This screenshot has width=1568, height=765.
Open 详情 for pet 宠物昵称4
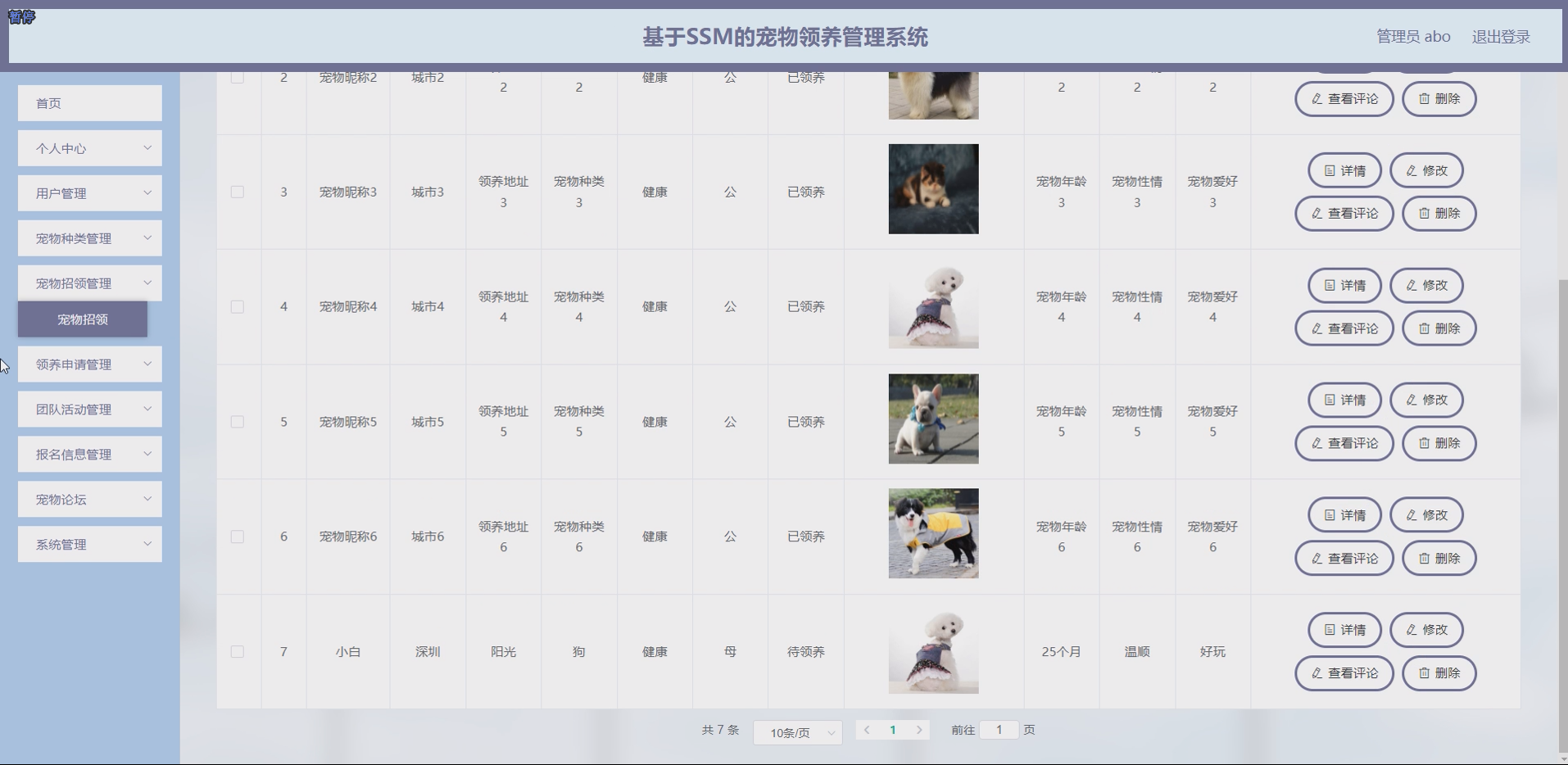pos(1344,285)
